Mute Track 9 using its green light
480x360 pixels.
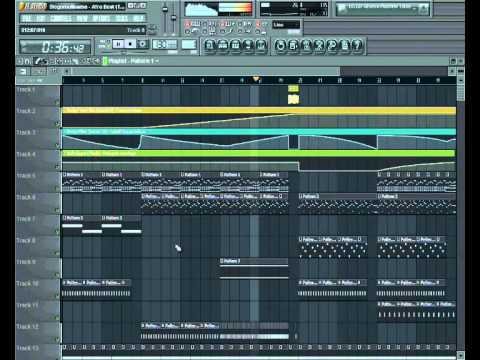pos(57,275)
